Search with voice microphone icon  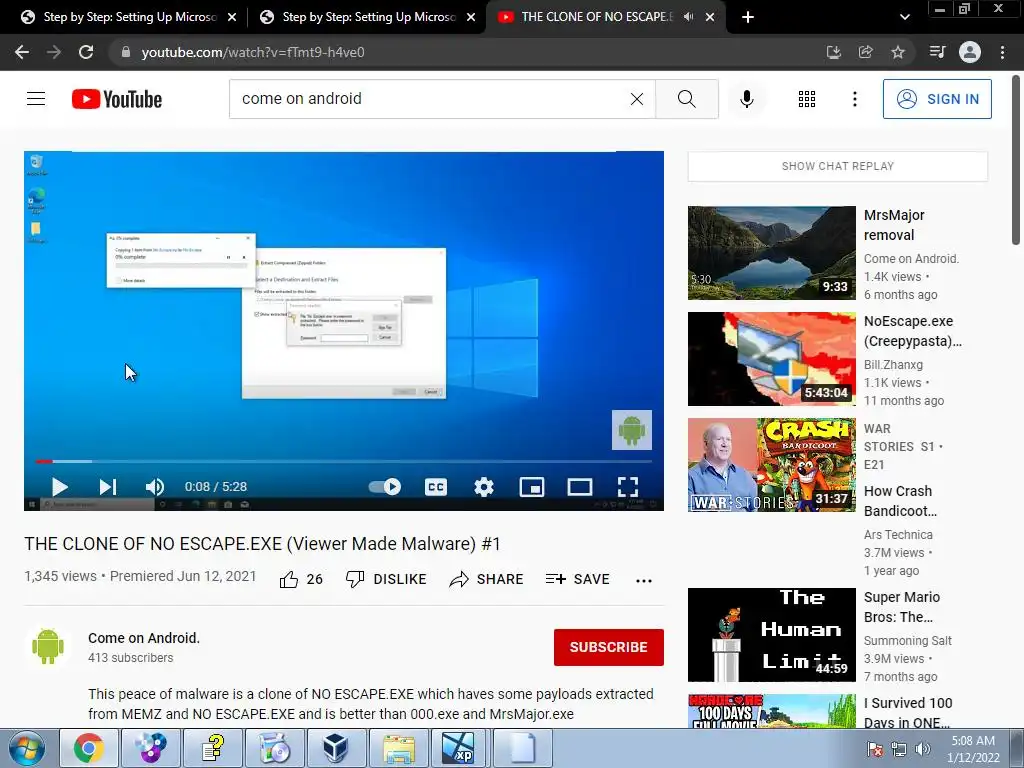coord(746,99)
